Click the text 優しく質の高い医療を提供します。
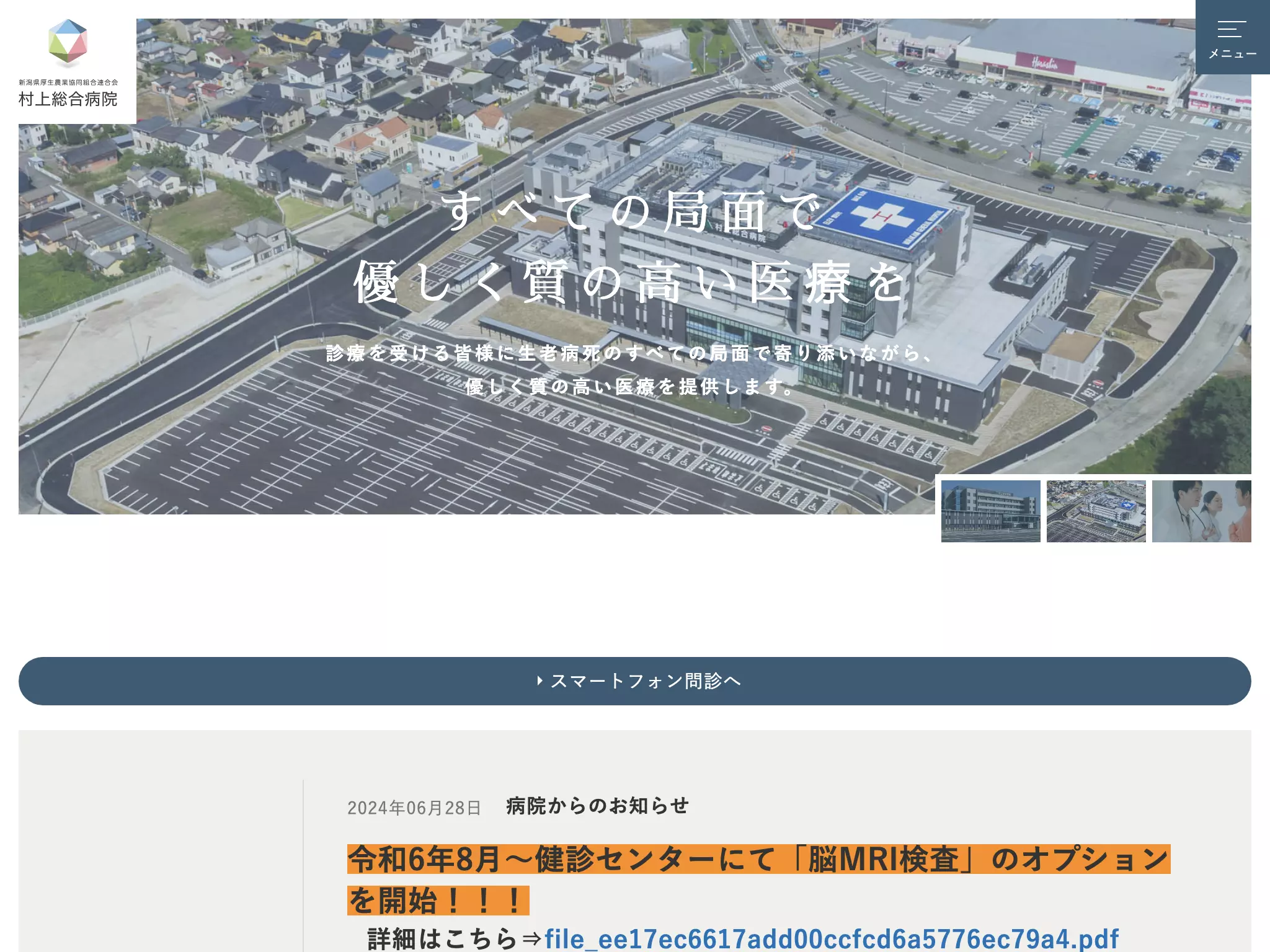This screenshot has width=1270, height=952. click(631, 387)
